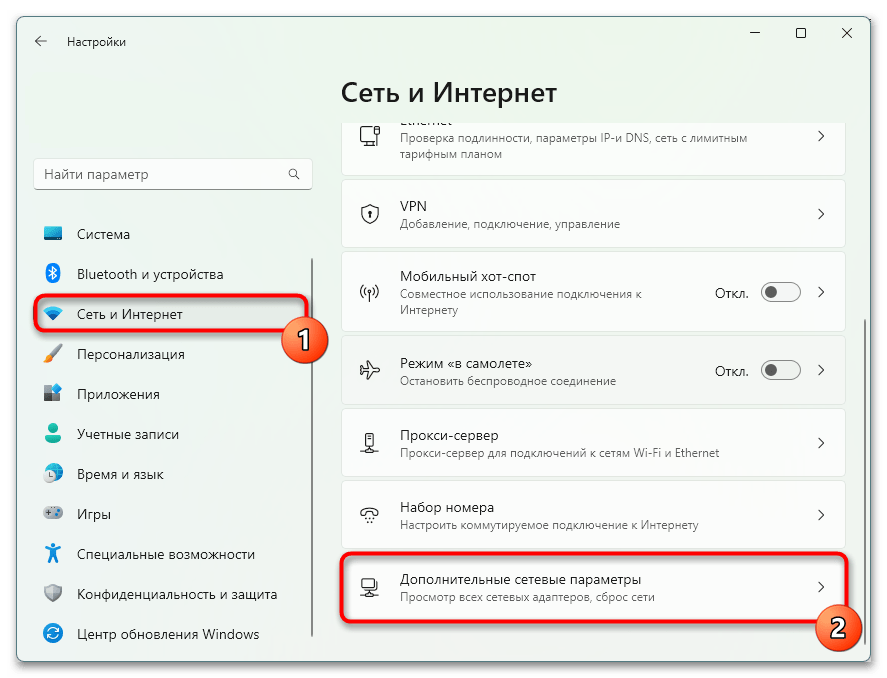Click the mobile hotspot antenna icon
Screen dimensions: 887x678
pyautogui.click(x=370, y=292)
